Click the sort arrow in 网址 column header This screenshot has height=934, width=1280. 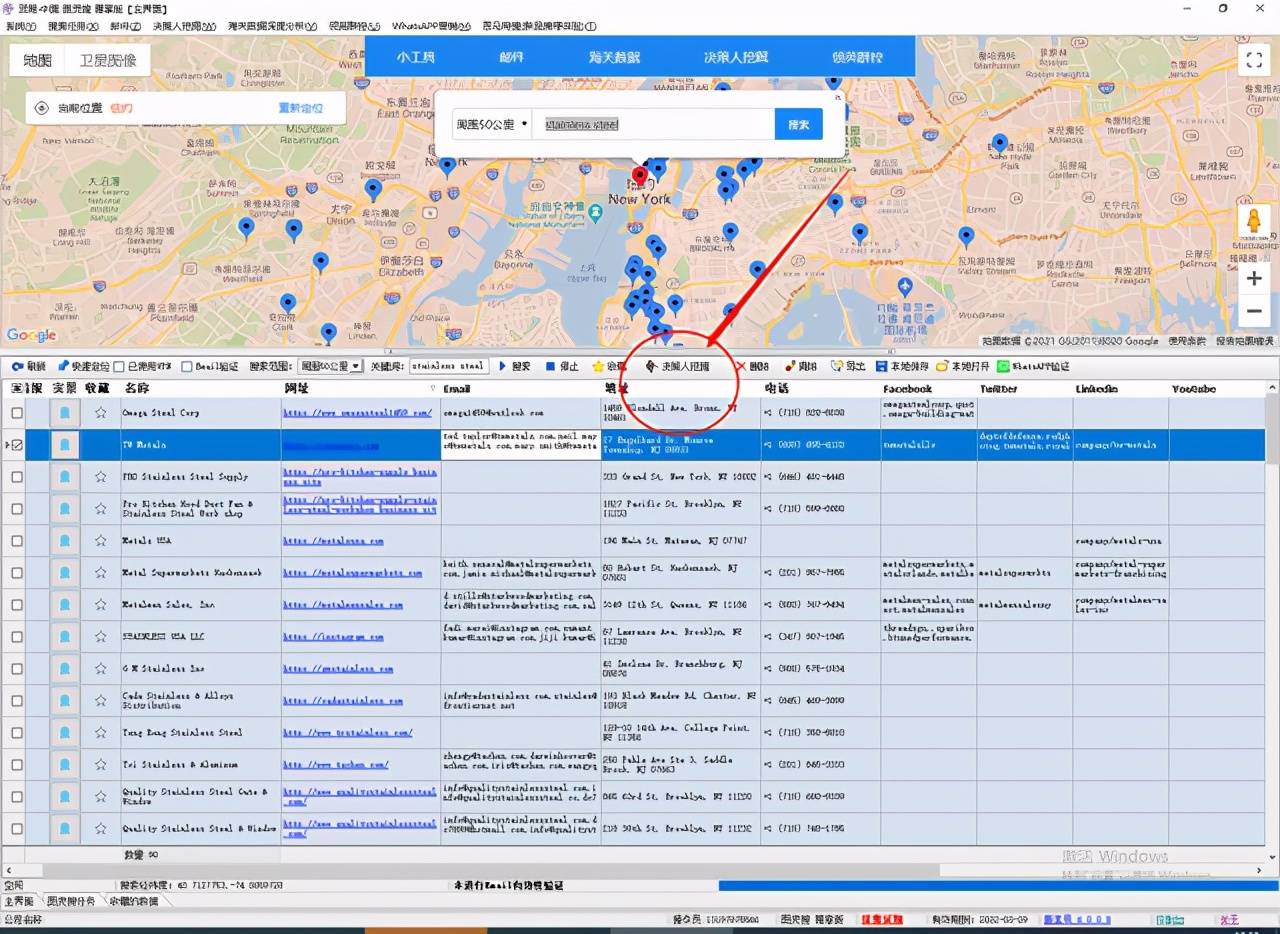433,389
